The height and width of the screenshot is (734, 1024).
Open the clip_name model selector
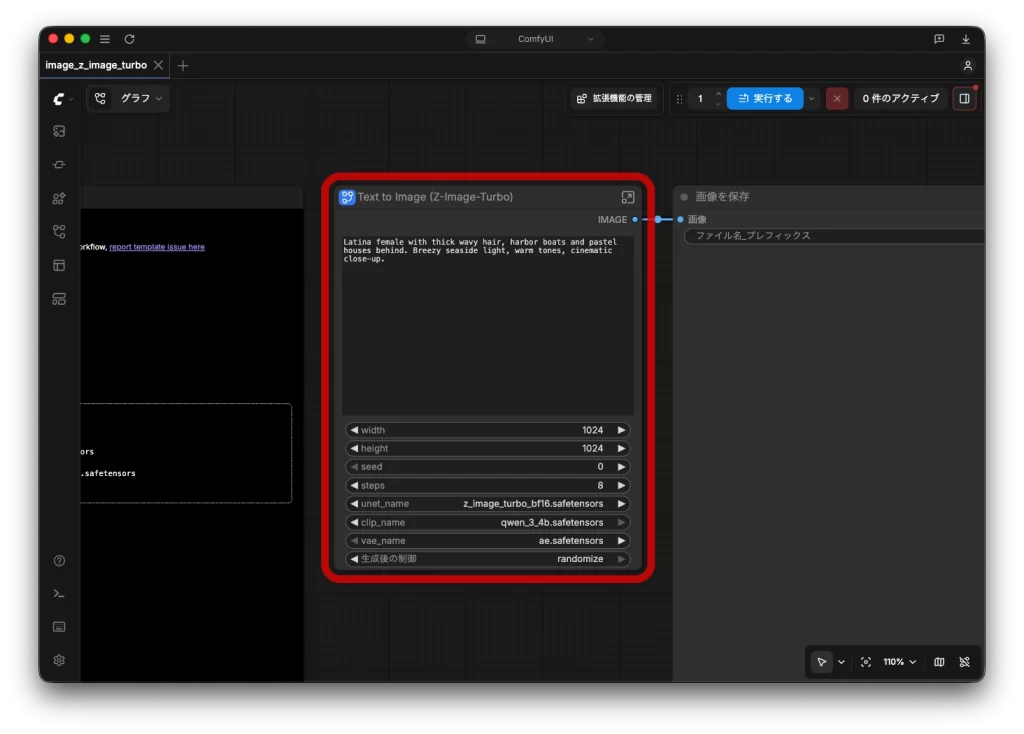(x=487, y=522)
